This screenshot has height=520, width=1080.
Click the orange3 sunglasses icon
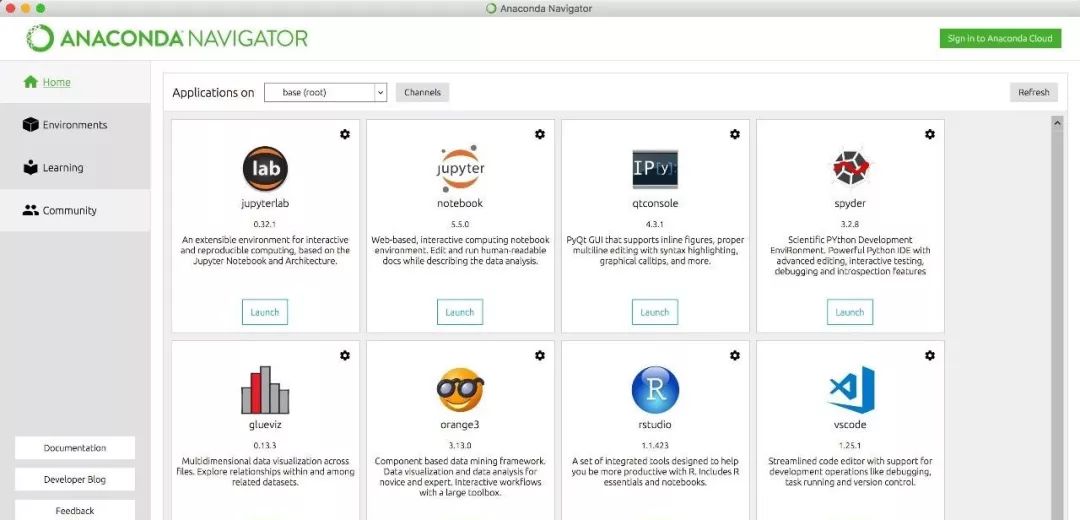[x=460, y=390]
